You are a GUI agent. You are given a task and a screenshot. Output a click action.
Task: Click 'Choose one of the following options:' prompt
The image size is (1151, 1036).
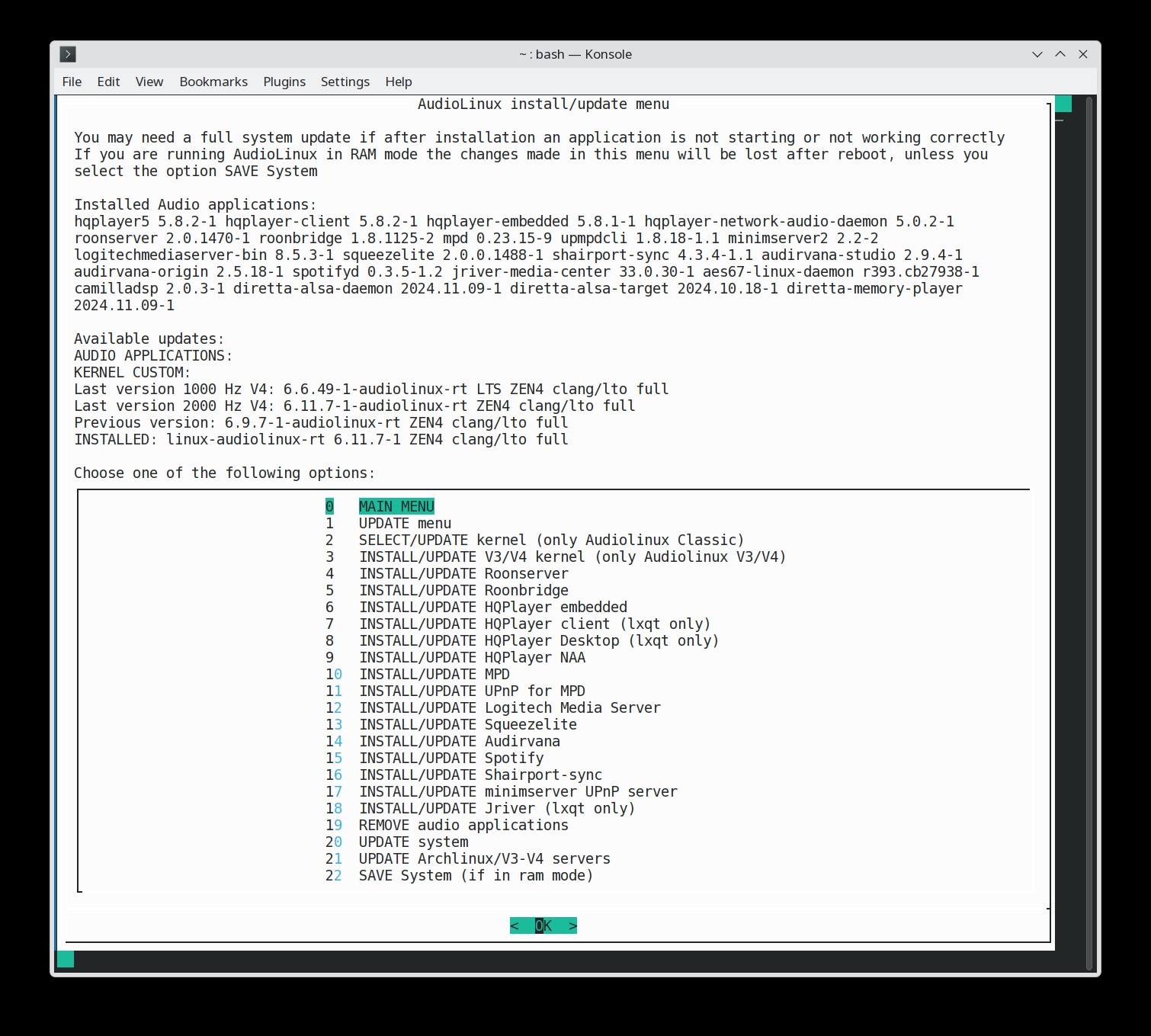click(x=224, y=473)
